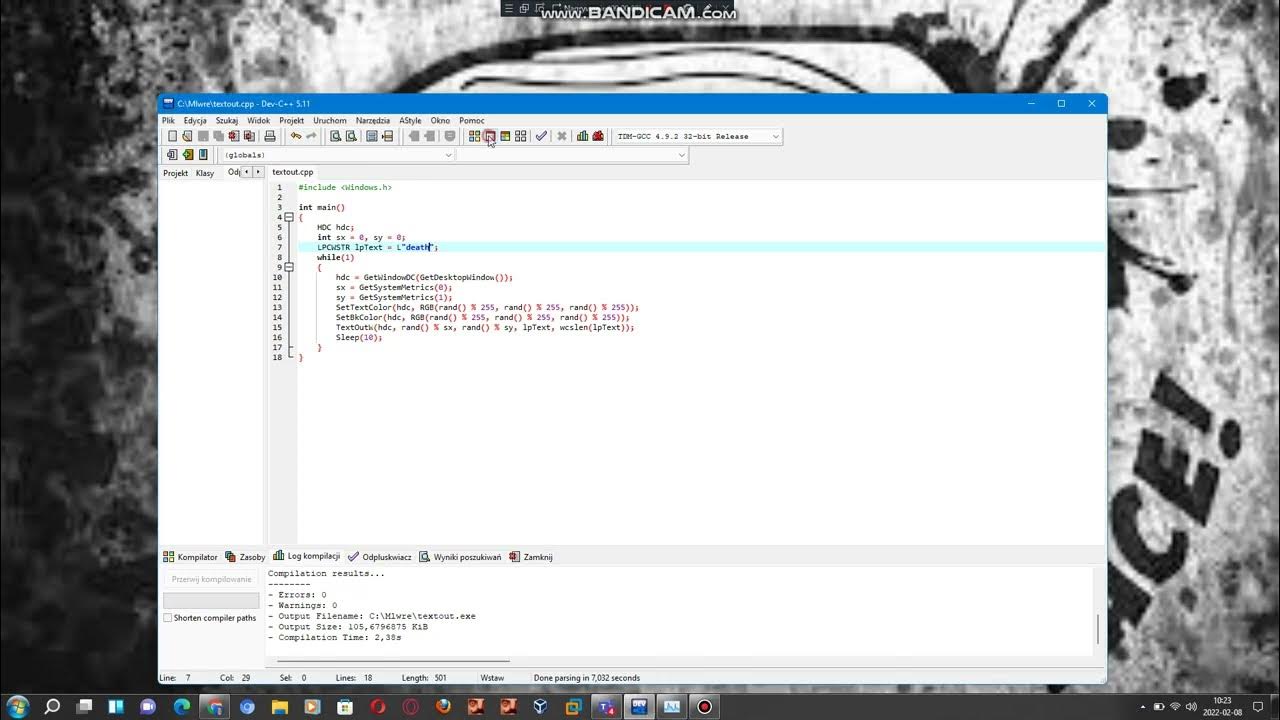Open the Plik menu
The height and width of the screenshot is (720, 1280).
point(168,120)
